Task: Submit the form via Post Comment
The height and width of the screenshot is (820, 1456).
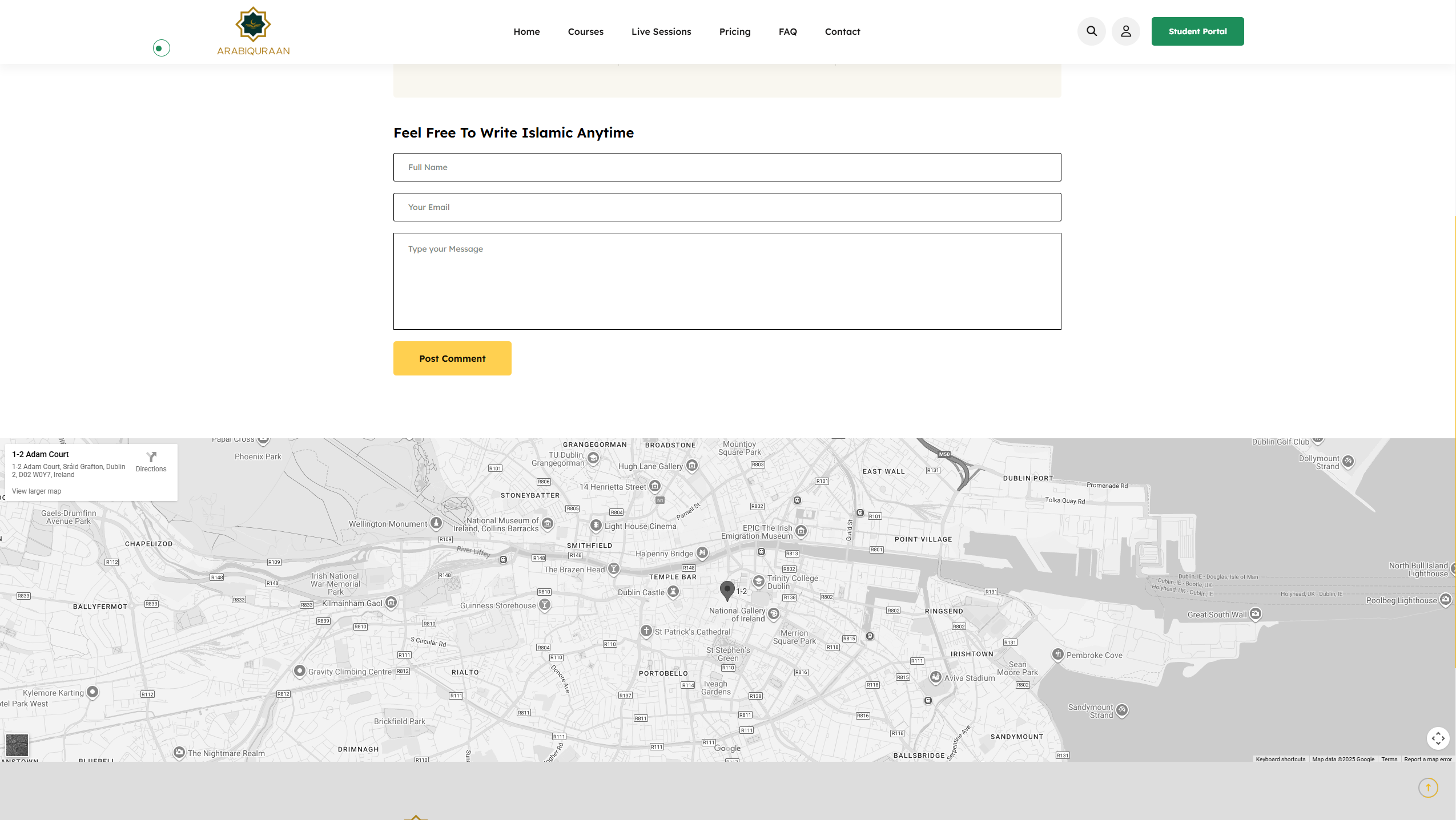Action: point(452,358)
